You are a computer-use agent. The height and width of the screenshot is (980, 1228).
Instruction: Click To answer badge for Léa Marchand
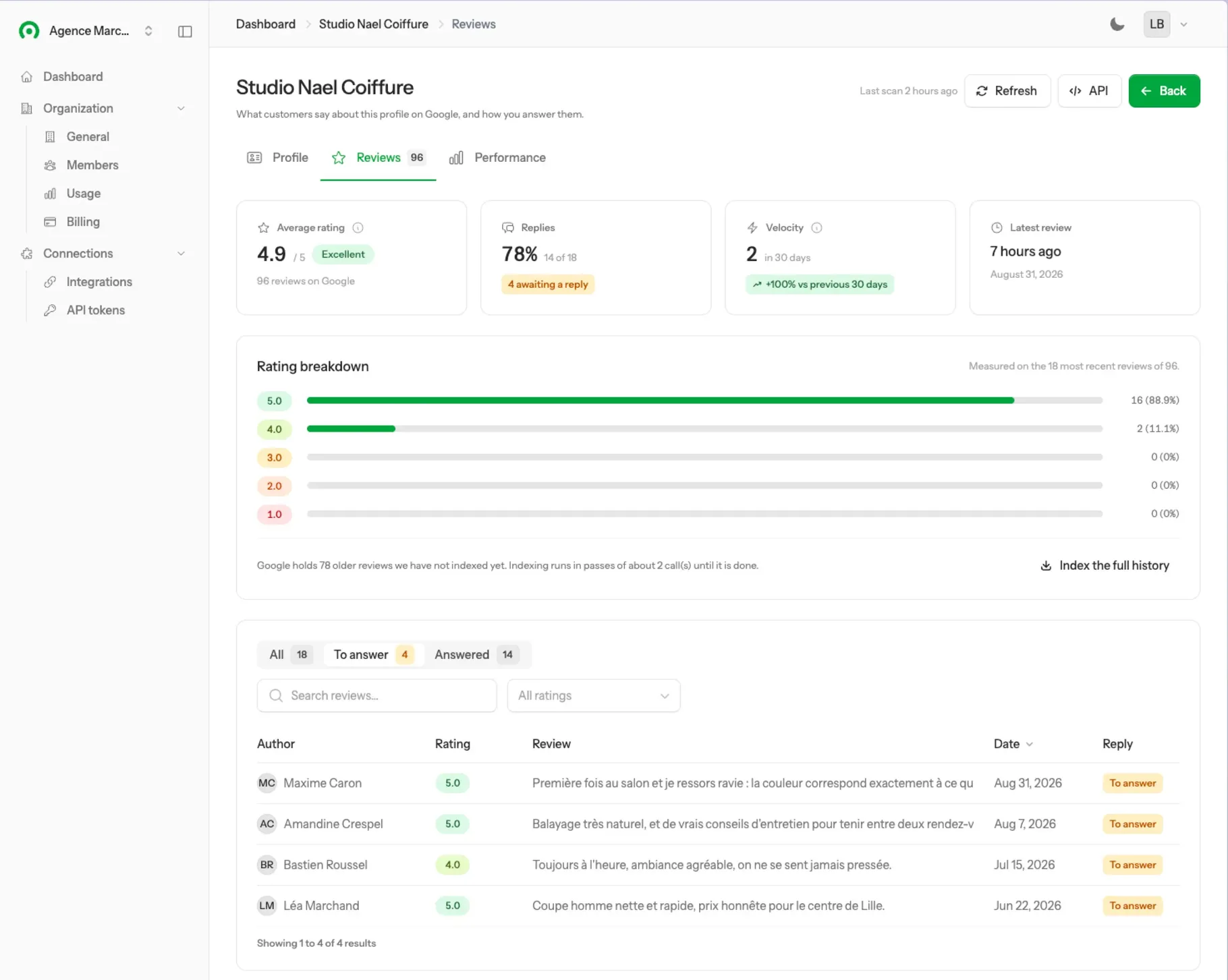[1133, 906]
